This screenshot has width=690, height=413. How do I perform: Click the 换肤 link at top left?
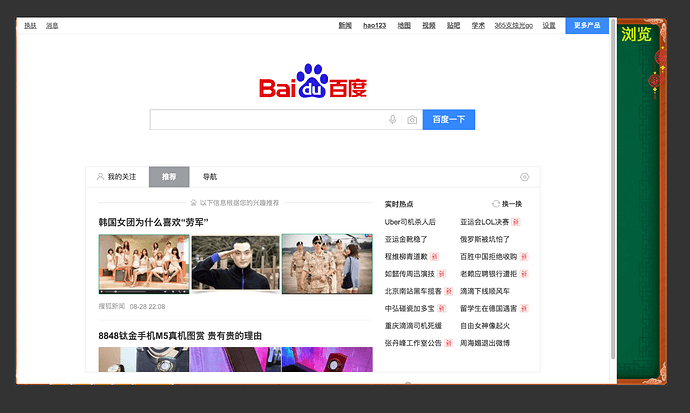click(x=30, y=26)
